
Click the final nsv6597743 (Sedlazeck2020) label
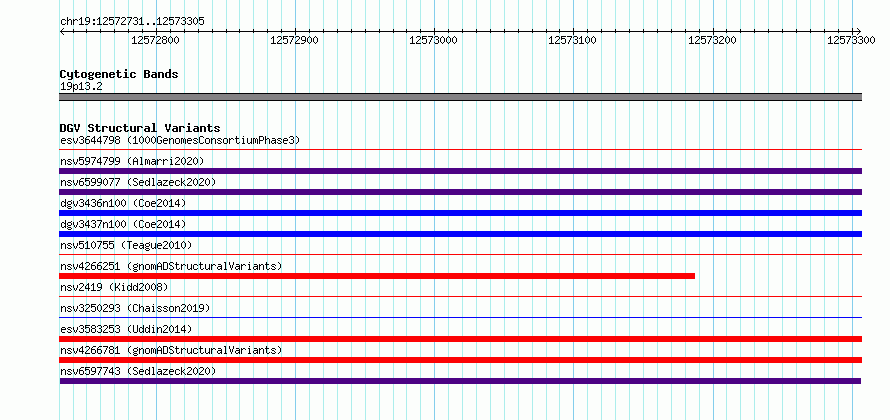(138, 371)
